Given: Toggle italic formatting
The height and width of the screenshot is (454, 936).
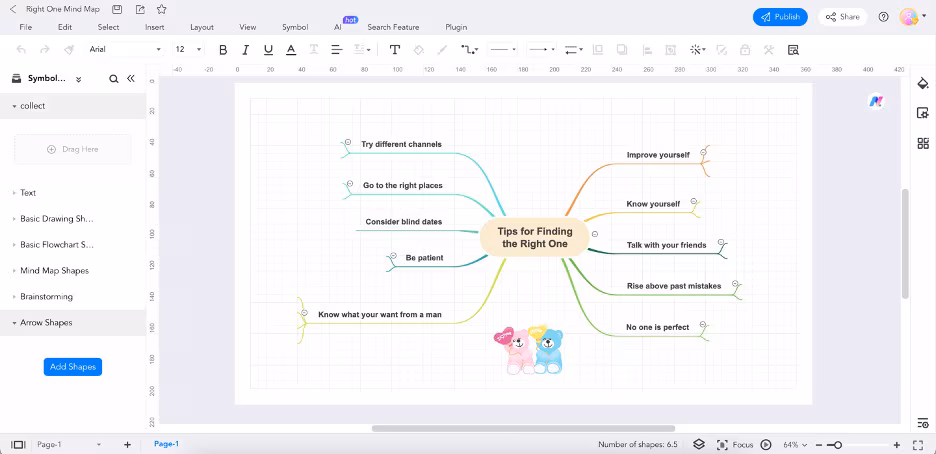Looking at the screenshot, I should pyautogui.click(x=245, y=50).
